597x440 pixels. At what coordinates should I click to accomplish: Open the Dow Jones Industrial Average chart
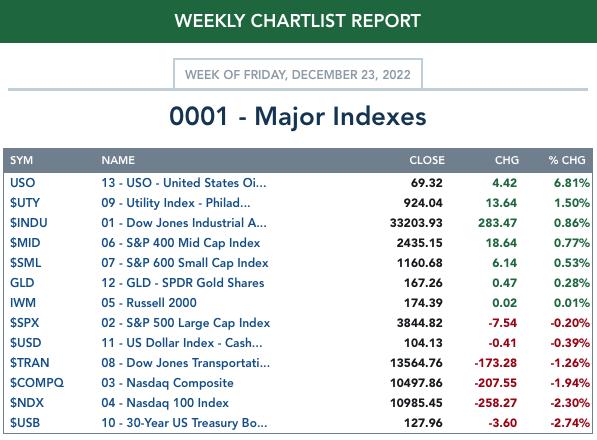click(184, 223)
